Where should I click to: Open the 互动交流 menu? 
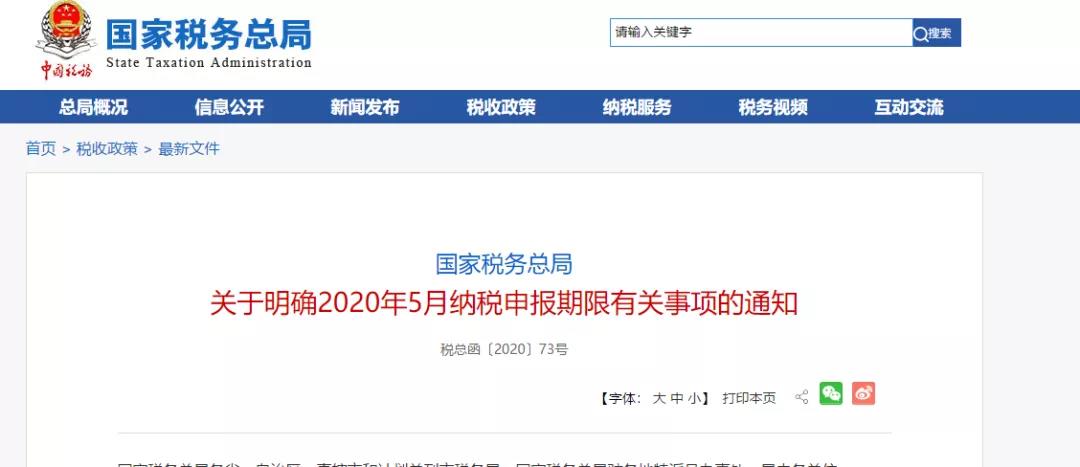click(x=909, y=107)
